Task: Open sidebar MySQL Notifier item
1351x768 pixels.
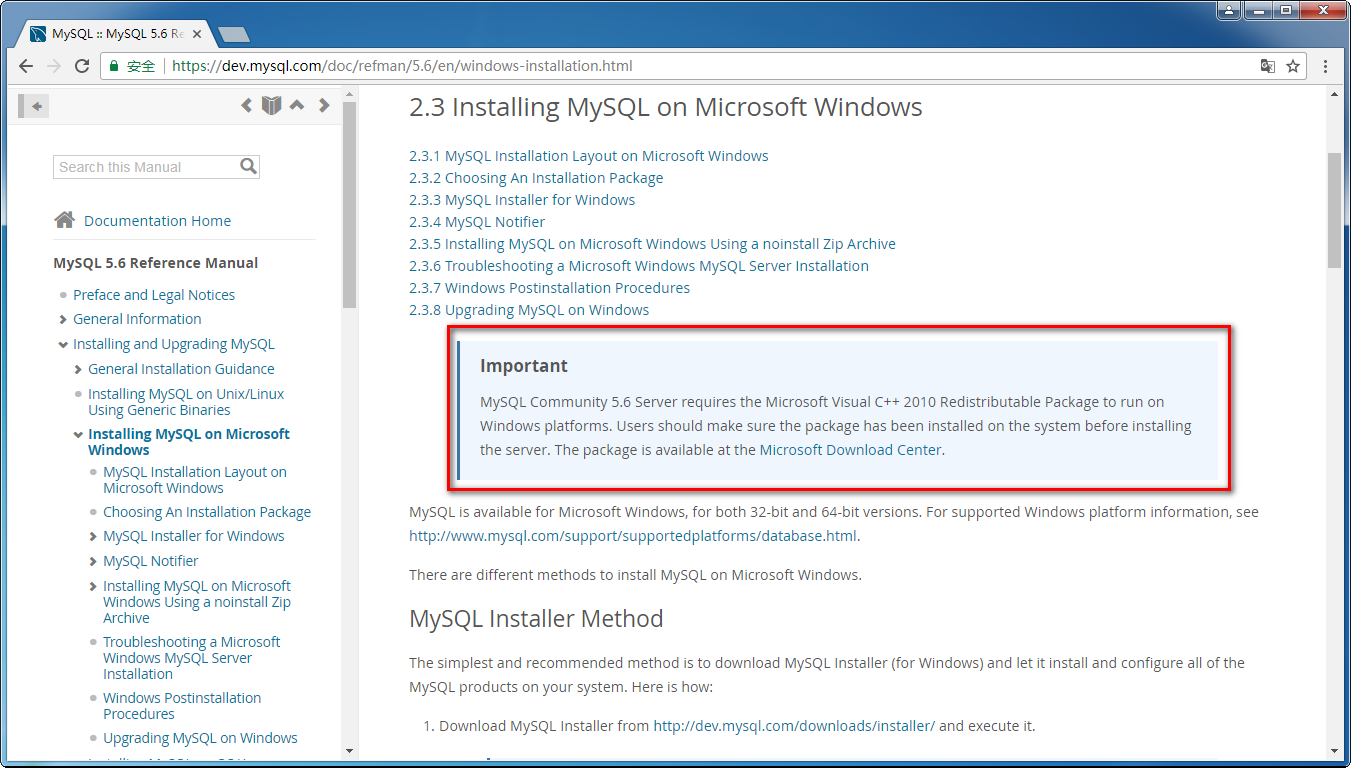Action: (151, 561)
